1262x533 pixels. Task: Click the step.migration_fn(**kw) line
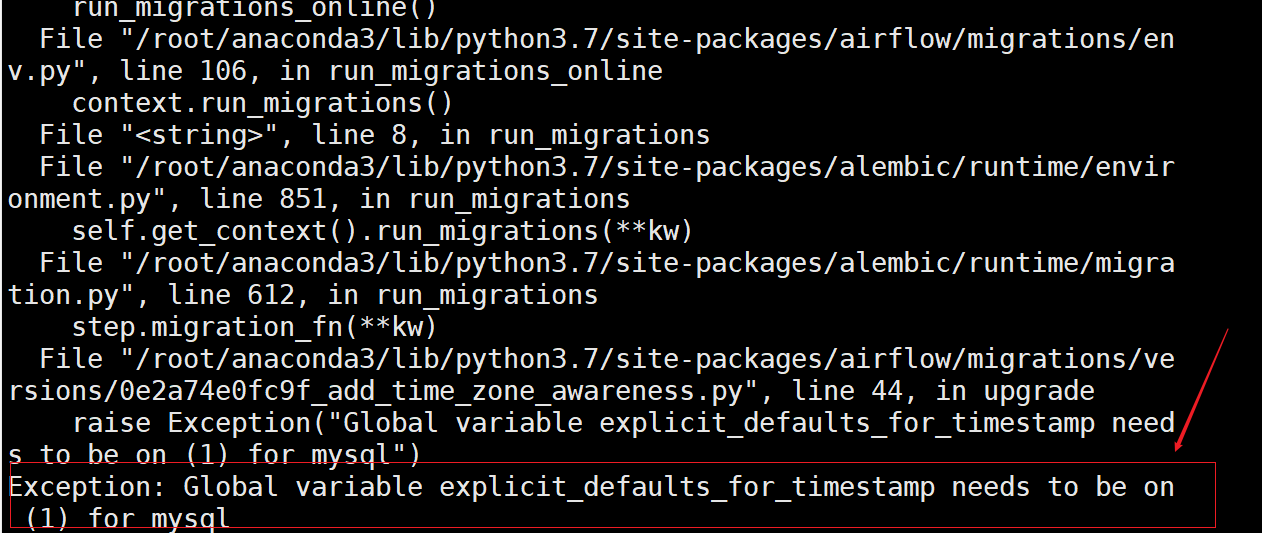coord(254,327)
